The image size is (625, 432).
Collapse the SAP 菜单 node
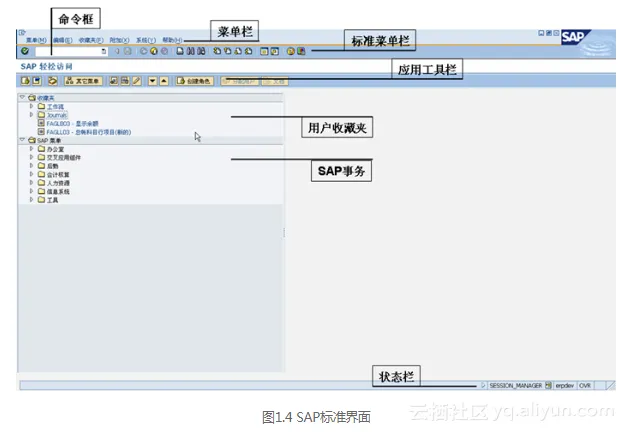coord(23,139)
